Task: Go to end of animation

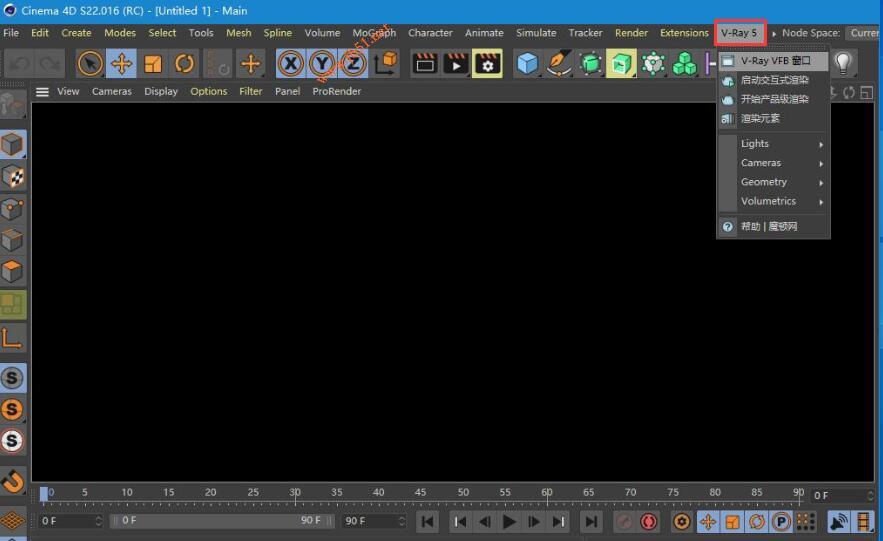Action: 591,522
